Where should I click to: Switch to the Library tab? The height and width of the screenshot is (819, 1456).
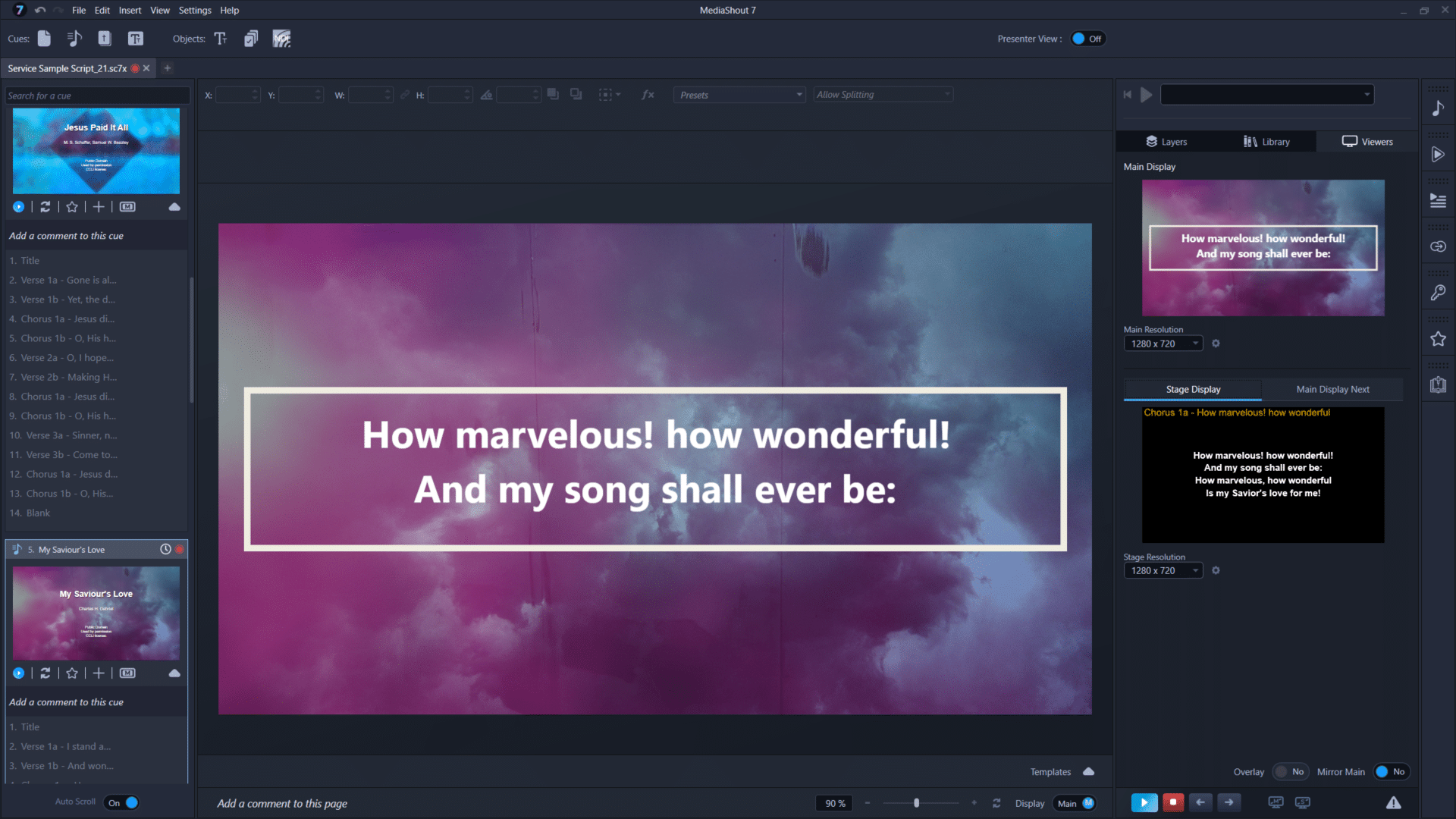point(1266,142)
